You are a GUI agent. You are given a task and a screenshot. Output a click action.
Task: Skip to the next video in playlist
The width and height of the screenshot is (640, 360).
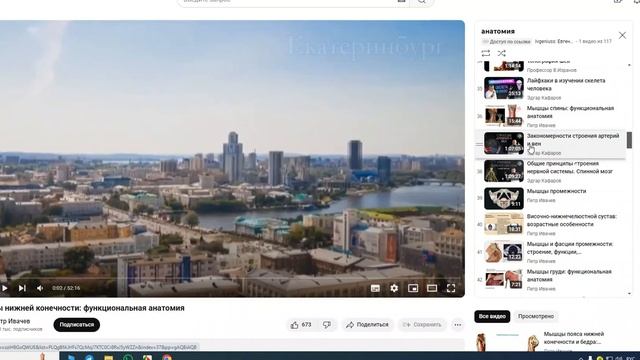(22, 288)
